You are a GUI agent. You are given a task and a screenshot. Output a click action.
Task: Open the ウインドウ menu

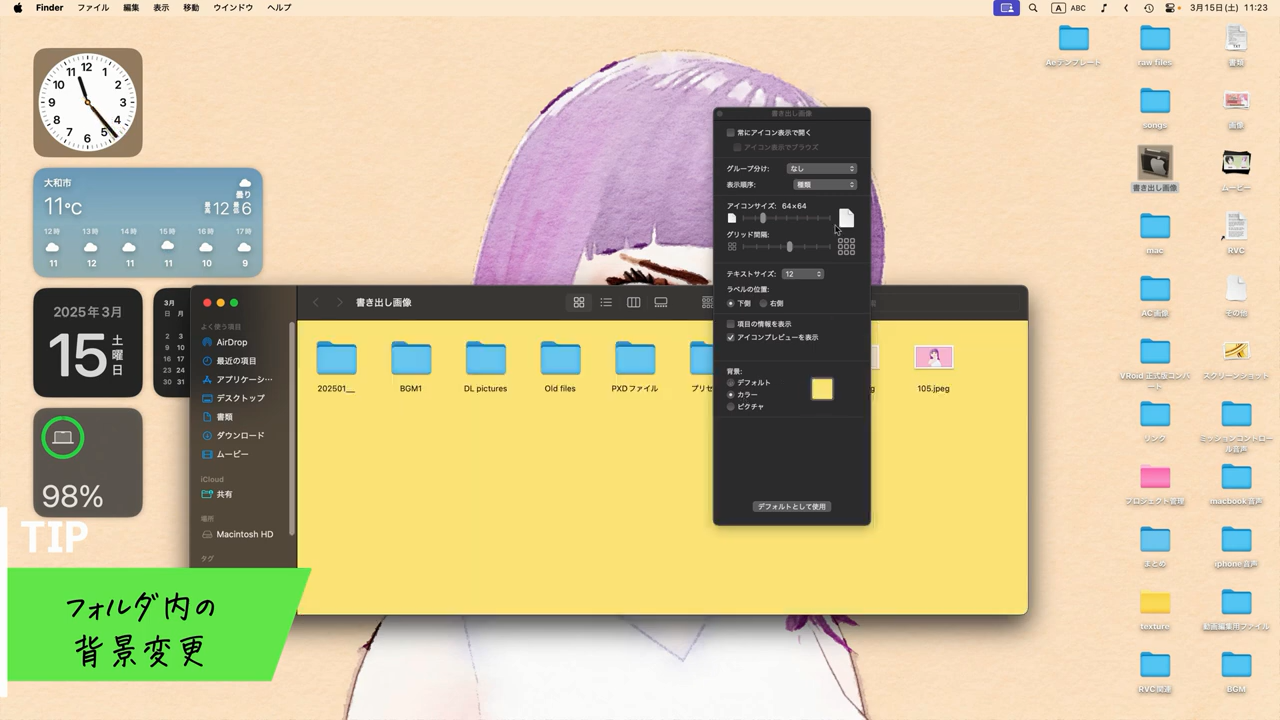click(x=233, y=7)
